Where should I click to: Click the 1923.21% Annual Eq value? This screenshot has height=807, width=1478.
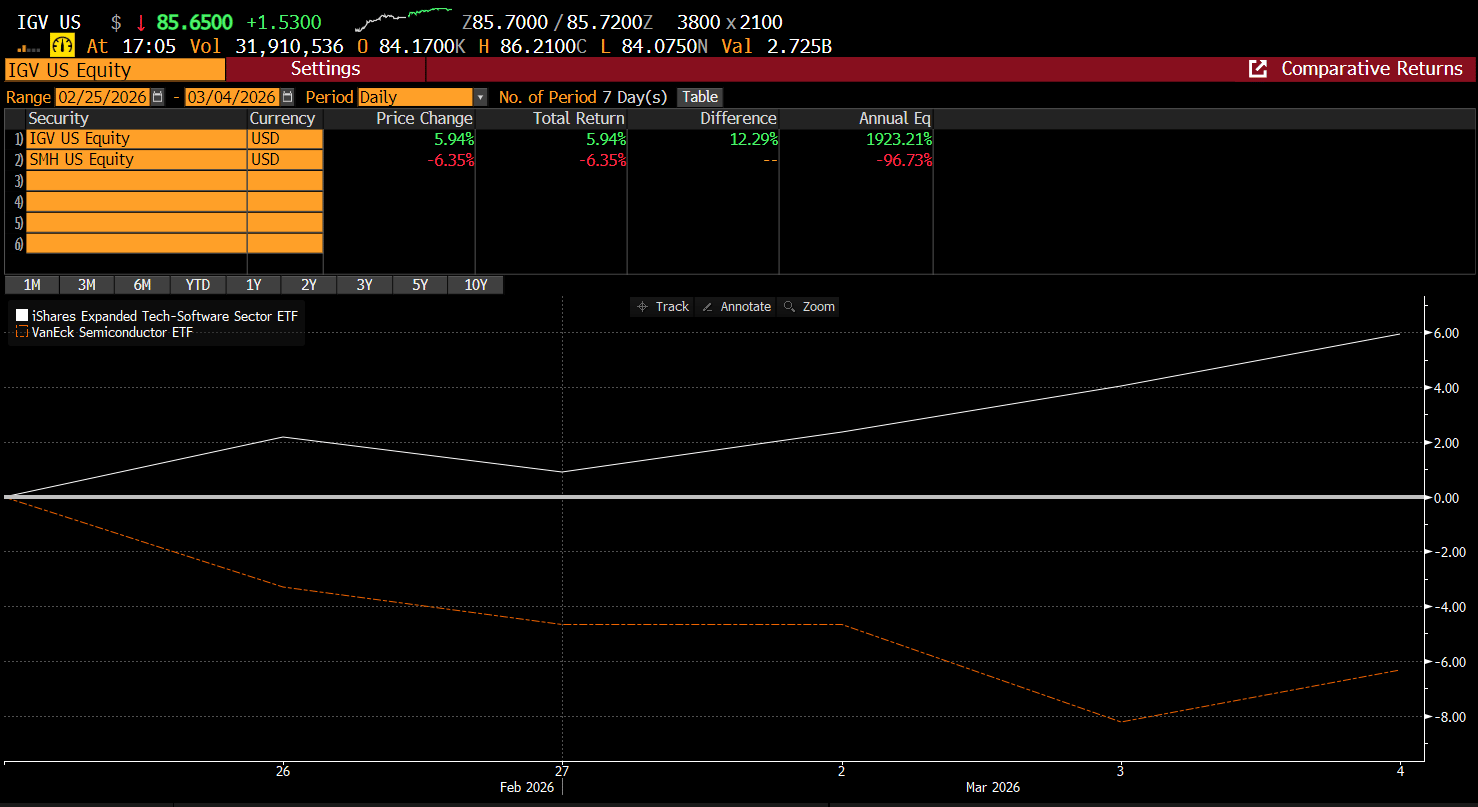click(898, 139)
